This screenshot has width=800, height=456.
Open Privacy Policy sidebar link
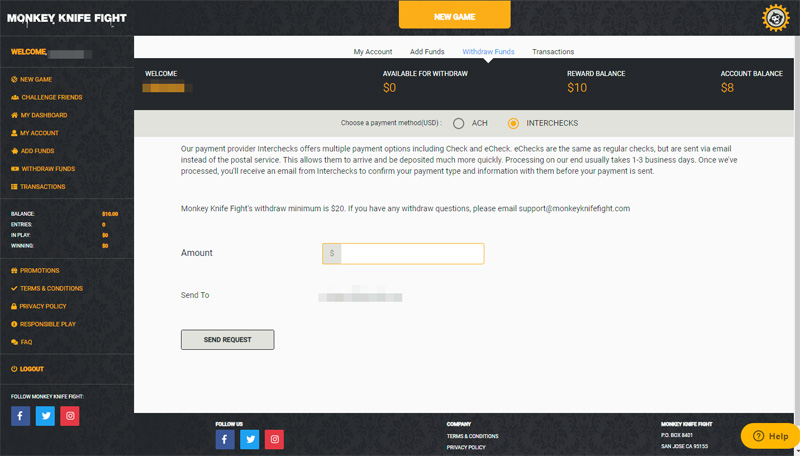point(38,306)
